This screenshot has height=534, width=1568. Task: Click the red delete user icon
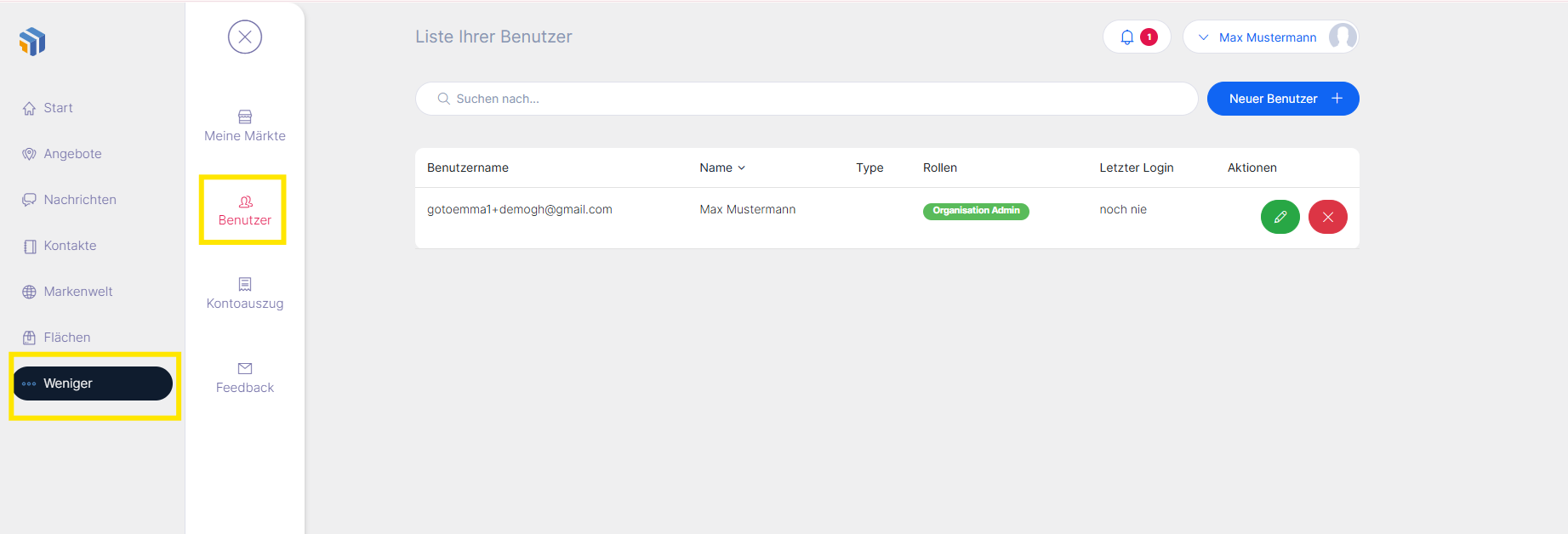pos(1327,217)
